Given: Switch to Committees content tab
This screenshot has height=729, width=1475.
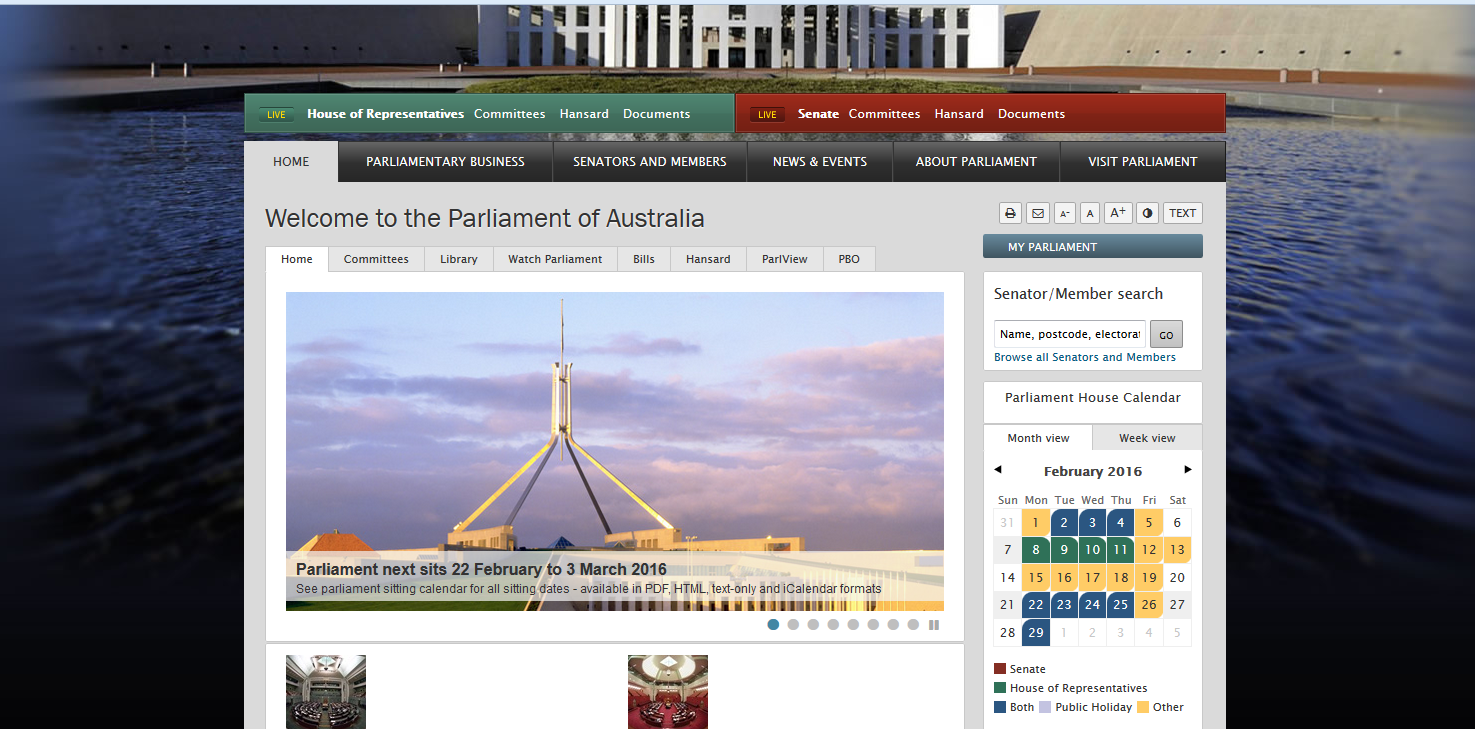Looking at the screenshot, I should pos(376,259).
